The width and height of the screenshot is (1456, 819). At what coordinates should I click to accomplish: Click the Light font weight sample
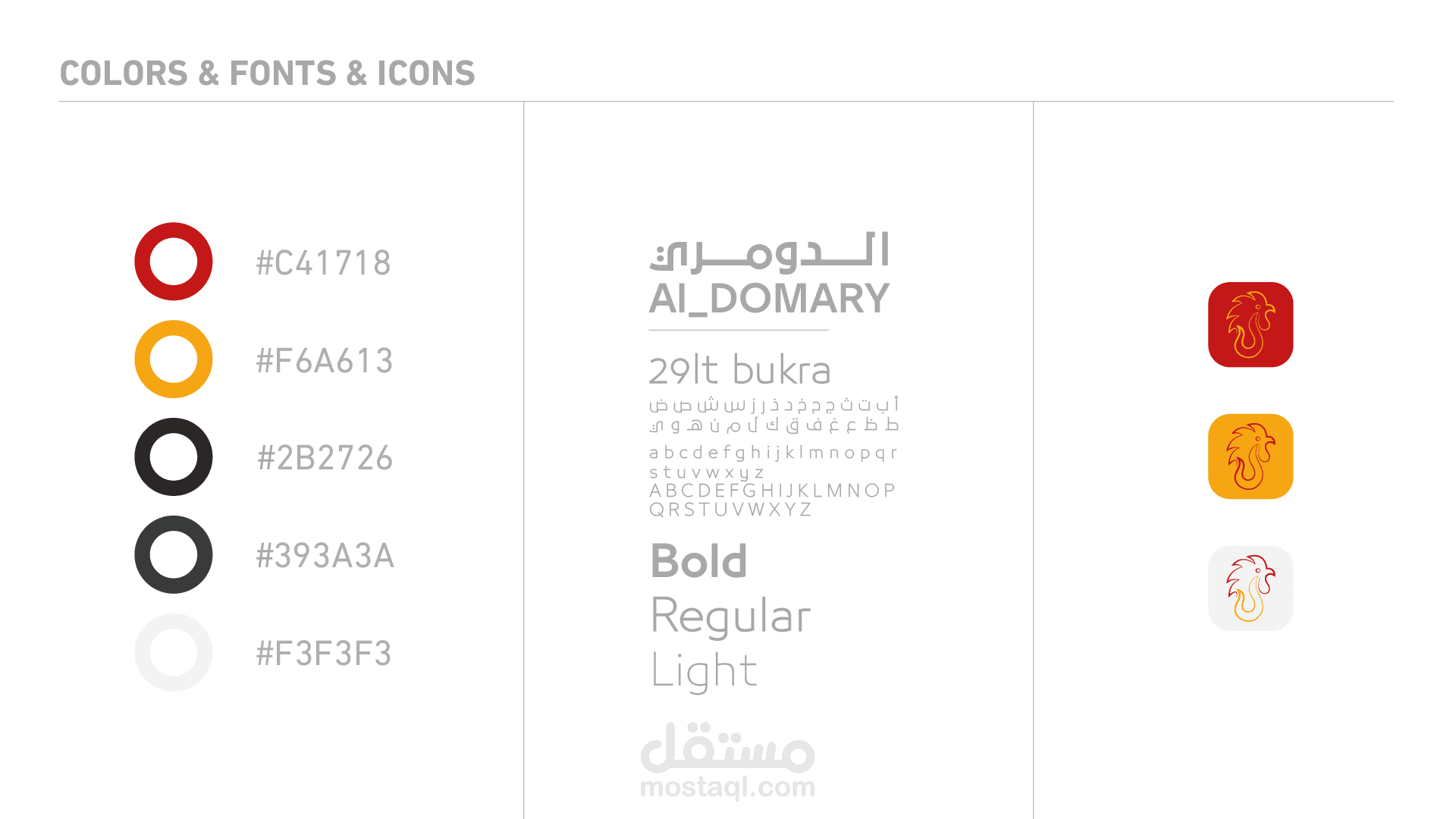pyautogui.click(x=704, y=671)
